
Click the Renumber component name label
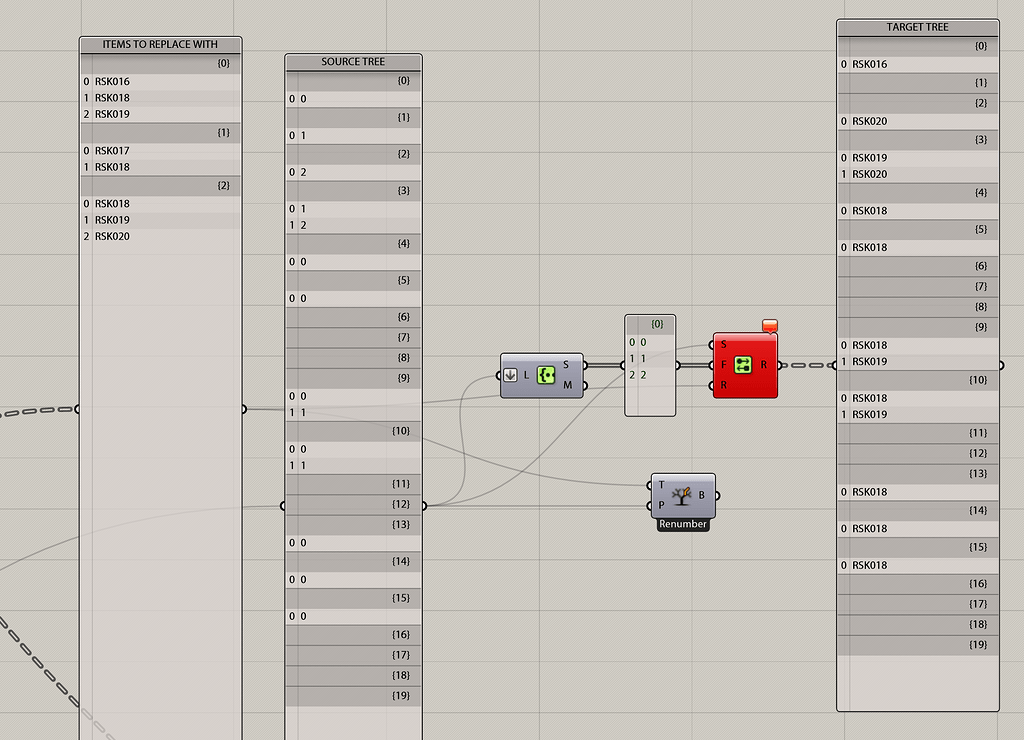click(x=682, y=523)
